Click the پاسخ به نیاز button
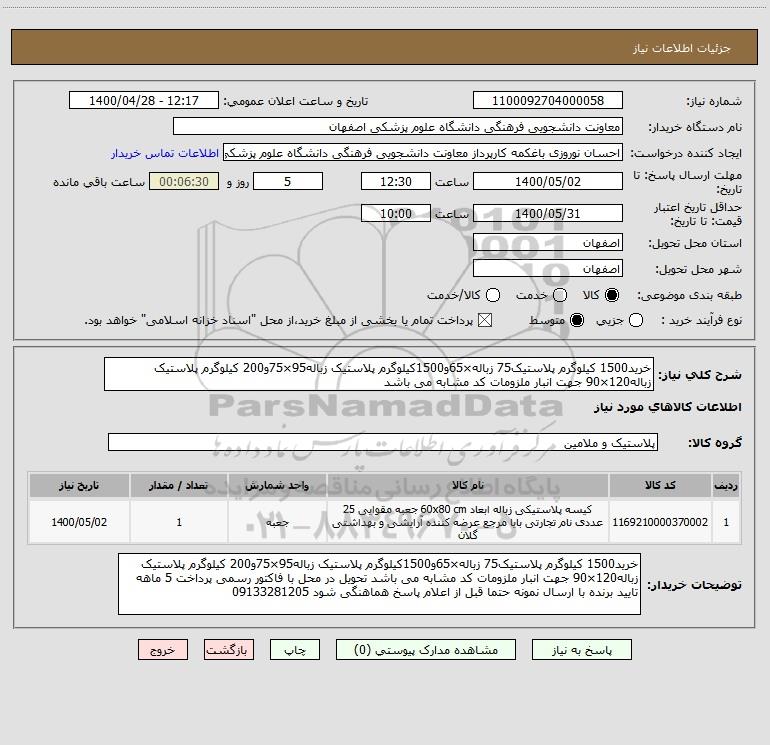 [x=581, y=650]
